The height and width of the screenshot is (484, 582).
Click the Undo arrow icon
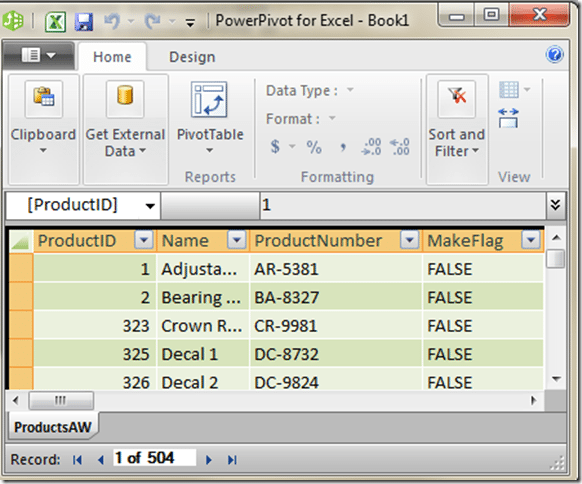pyautogui.click(x=112, y=21)
